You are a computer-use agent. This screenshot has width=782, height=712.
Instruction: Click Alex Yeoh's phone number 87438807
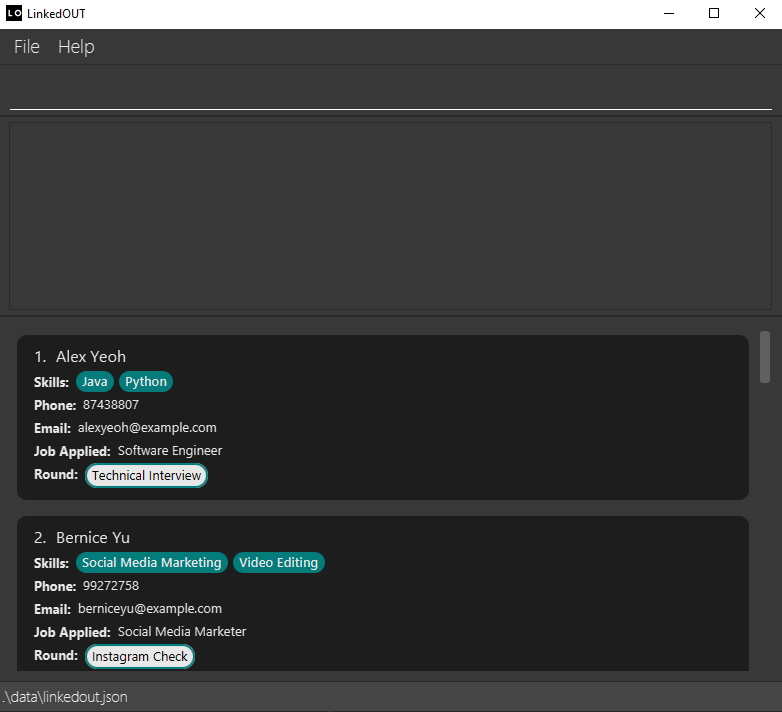[x=111, y=405]
